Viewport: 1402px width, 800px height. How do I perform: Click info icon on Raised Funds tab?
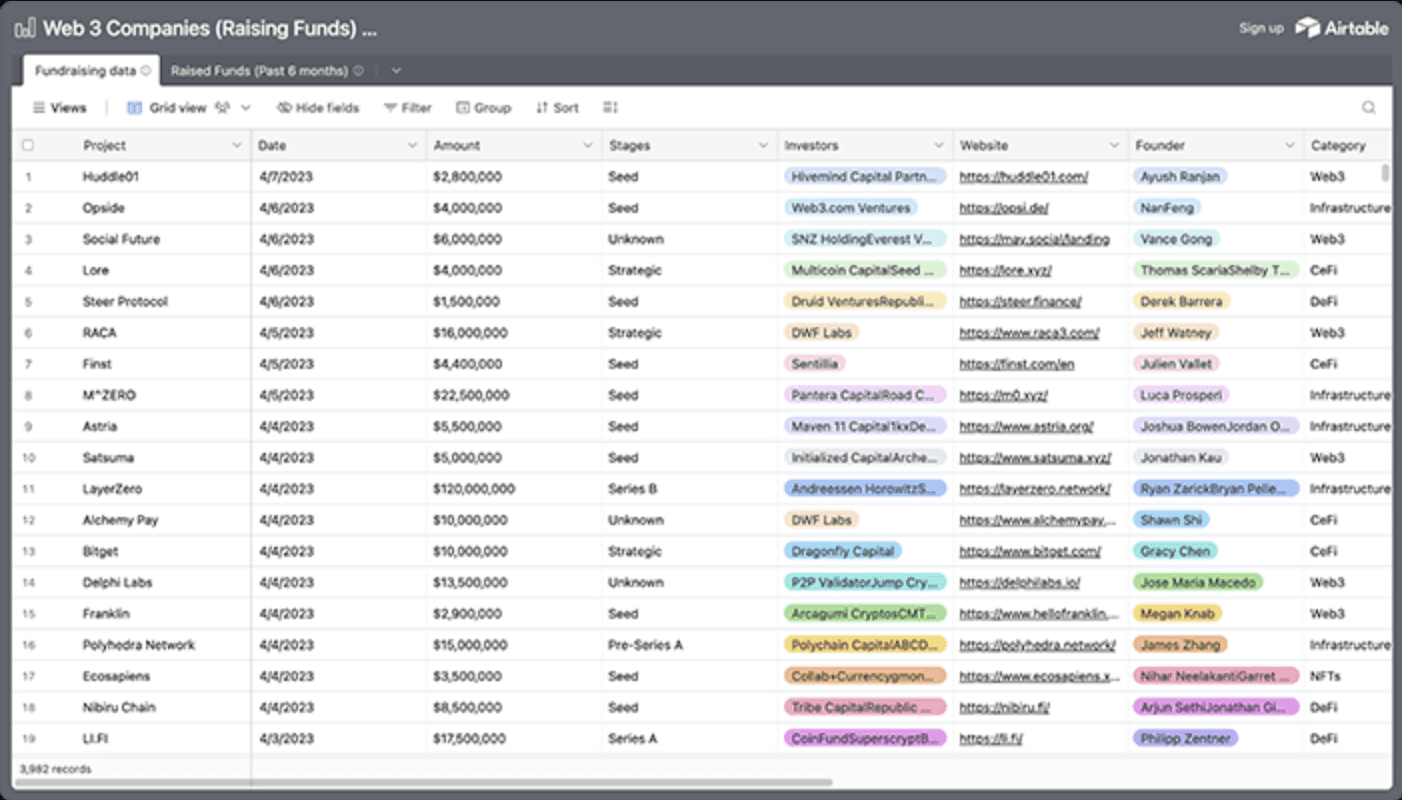point(358,71)
